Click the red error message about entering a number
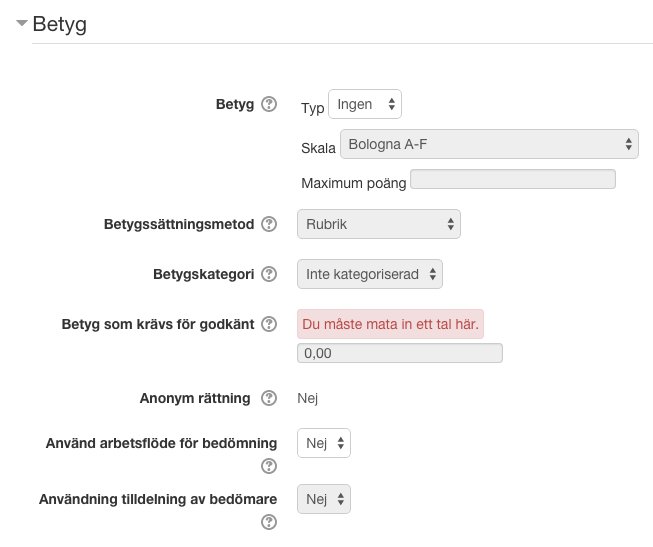Viewport: 653px width, 547px height. (x=390, y=324)
